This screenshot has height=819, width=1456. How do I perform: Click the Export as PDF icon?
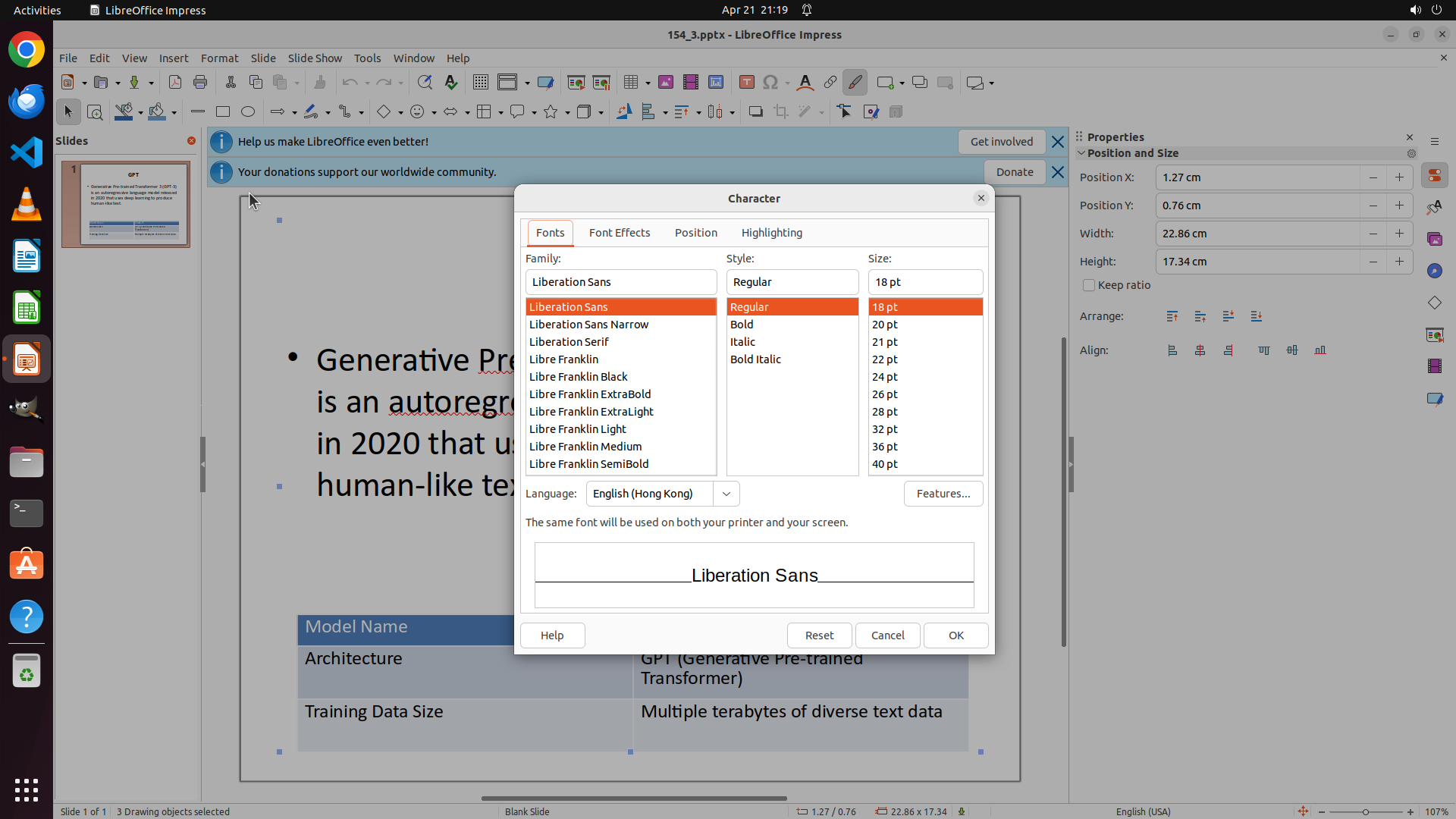pyautogui.click(x=175, y=83)
